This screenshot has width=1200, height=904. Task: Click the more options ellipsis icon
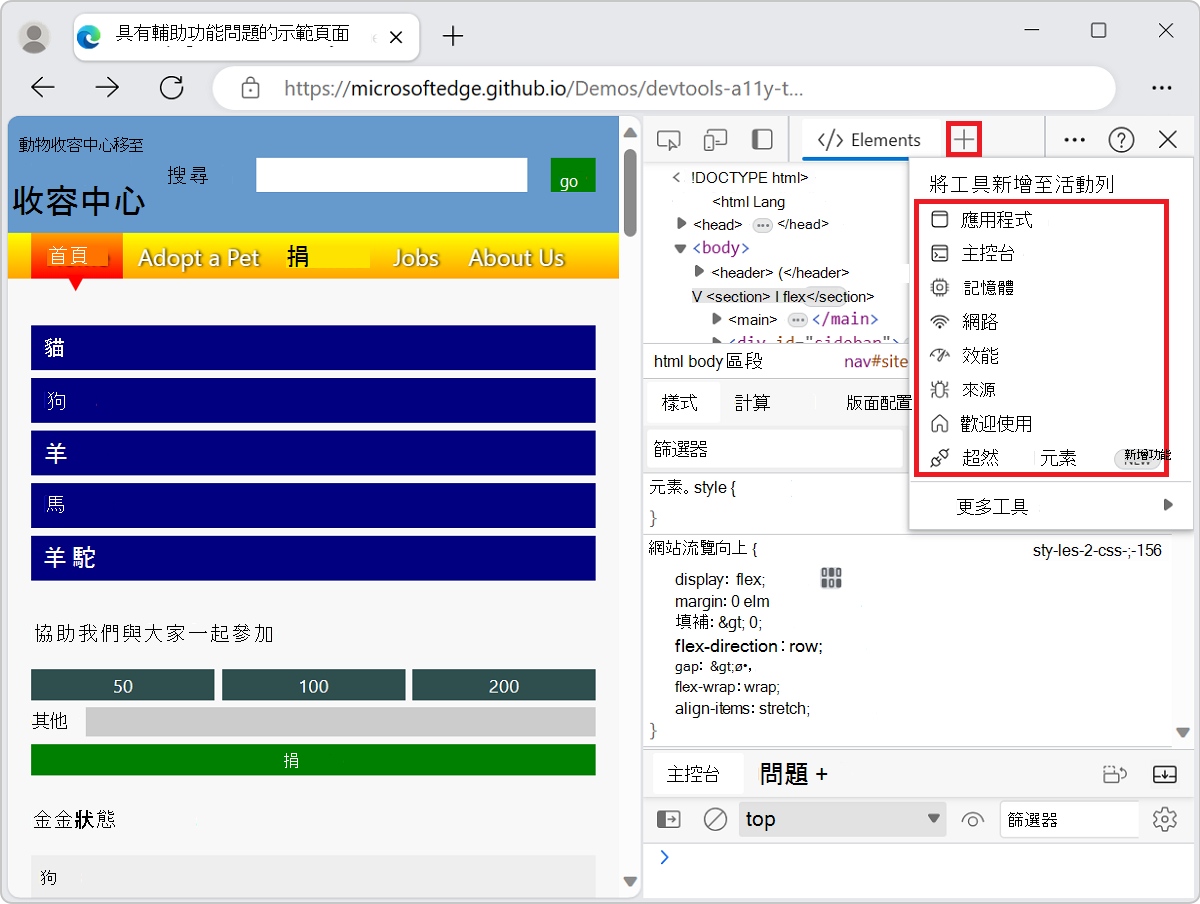(x=1074, y=140)
